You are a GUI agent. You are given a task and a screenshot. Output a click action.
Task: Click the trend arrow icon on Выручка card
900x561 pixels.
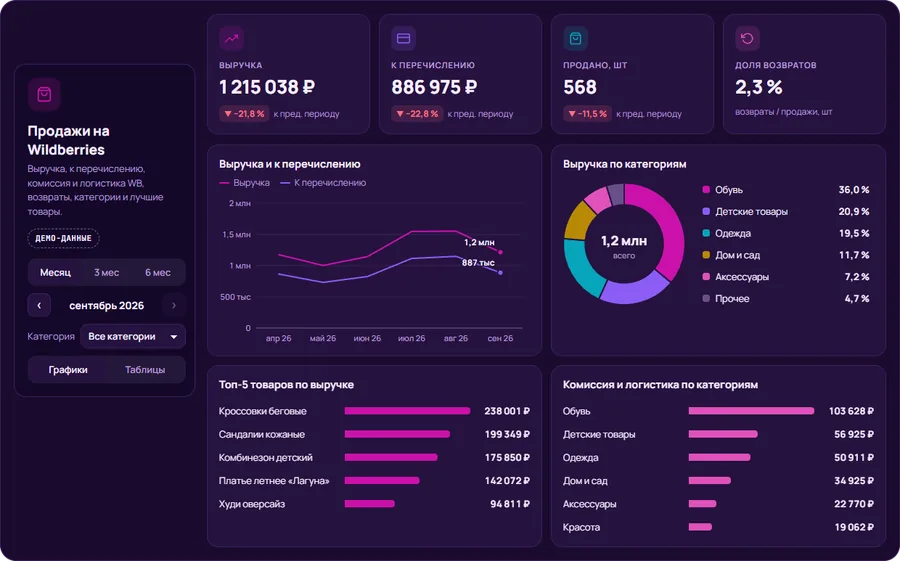231,38
